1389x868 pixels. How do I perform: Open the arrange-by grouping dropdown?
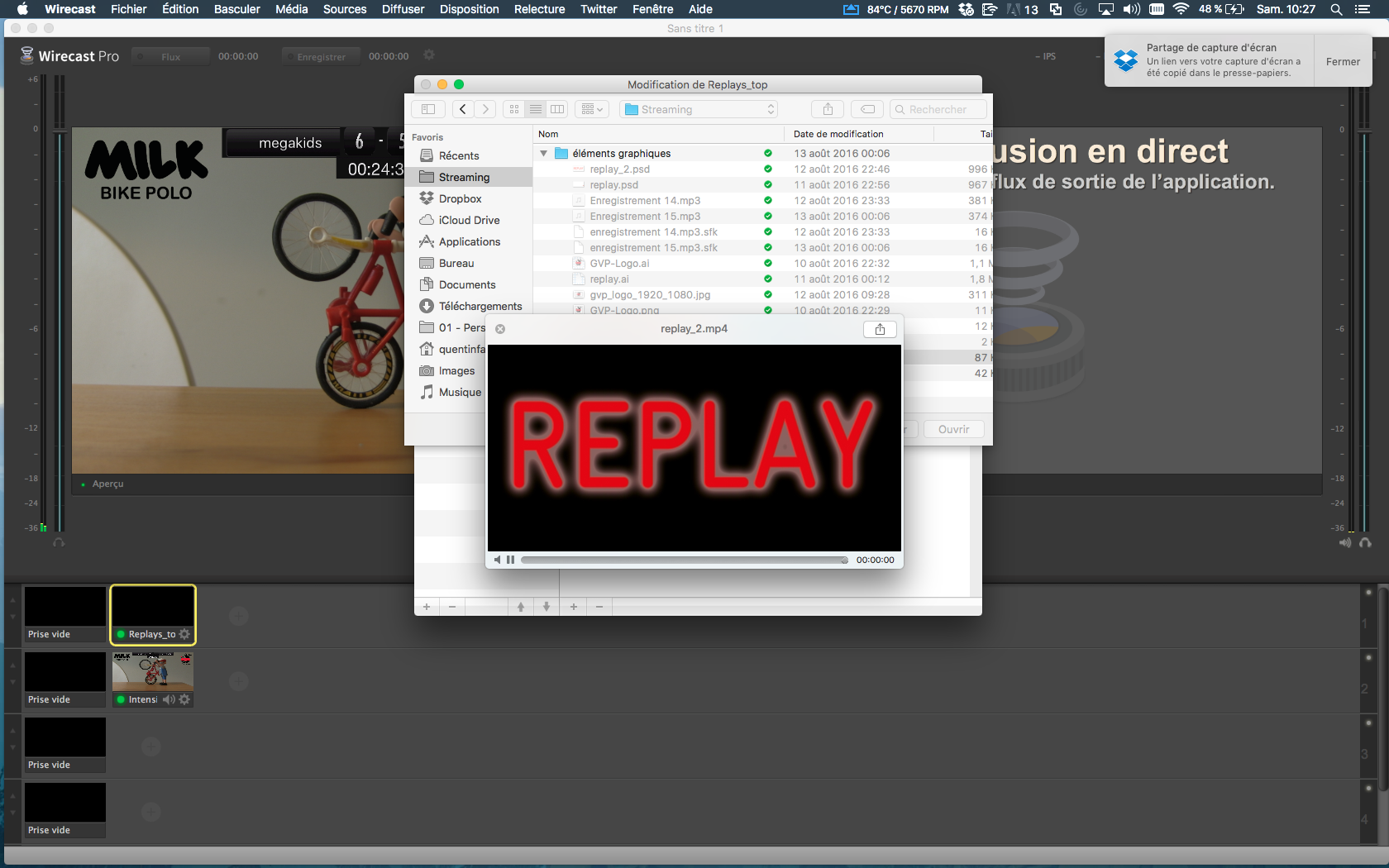592,109
